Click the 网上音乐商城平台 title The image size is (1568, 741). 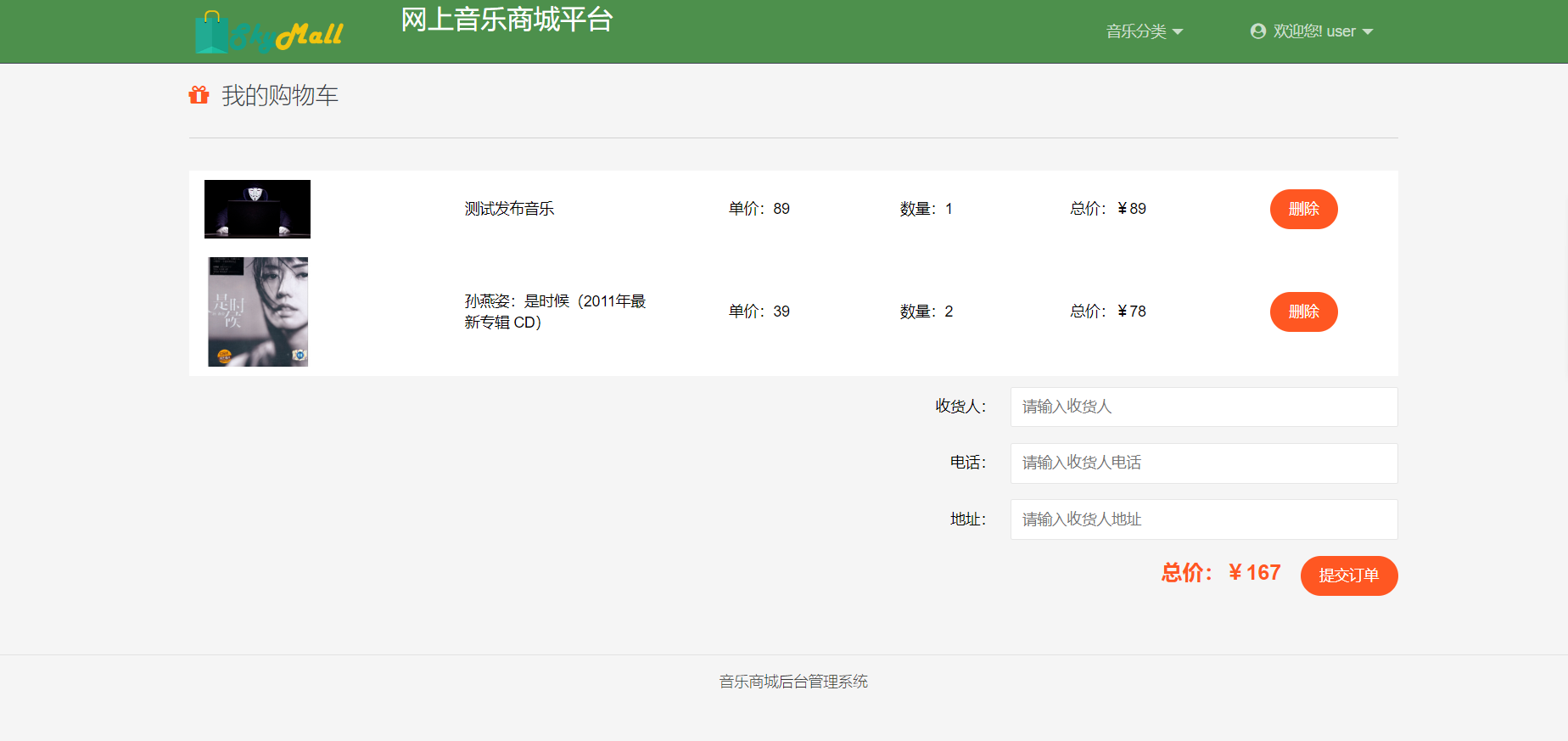pyautogui.click(x=507, y=20)
